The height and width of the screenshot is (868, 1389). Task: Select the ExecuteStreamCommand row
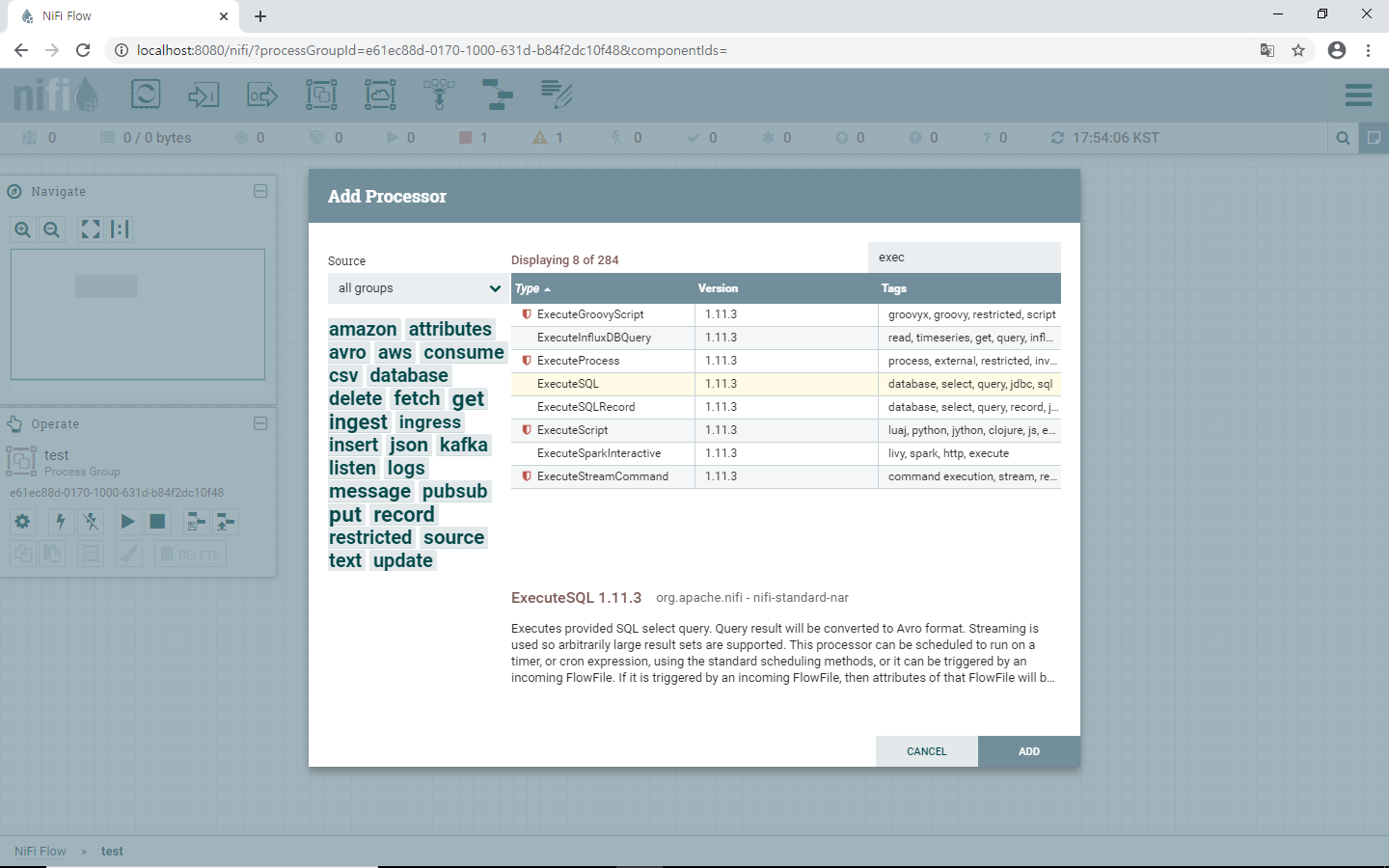(x=786, y=476)
